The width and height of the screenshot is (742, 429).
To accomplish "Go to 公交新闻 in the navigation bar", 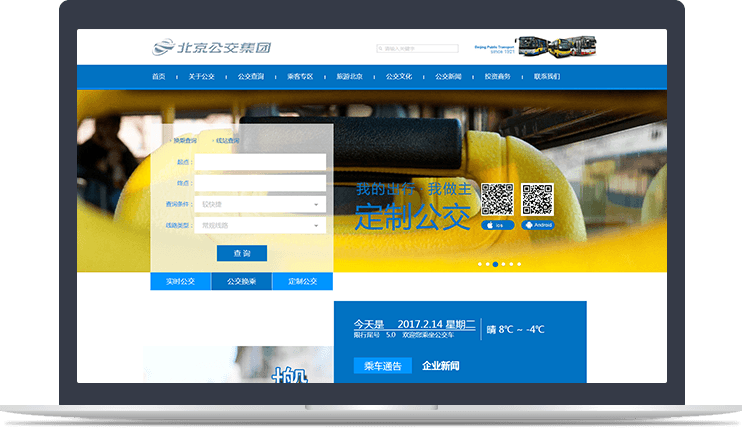I will tap(448, 76).
